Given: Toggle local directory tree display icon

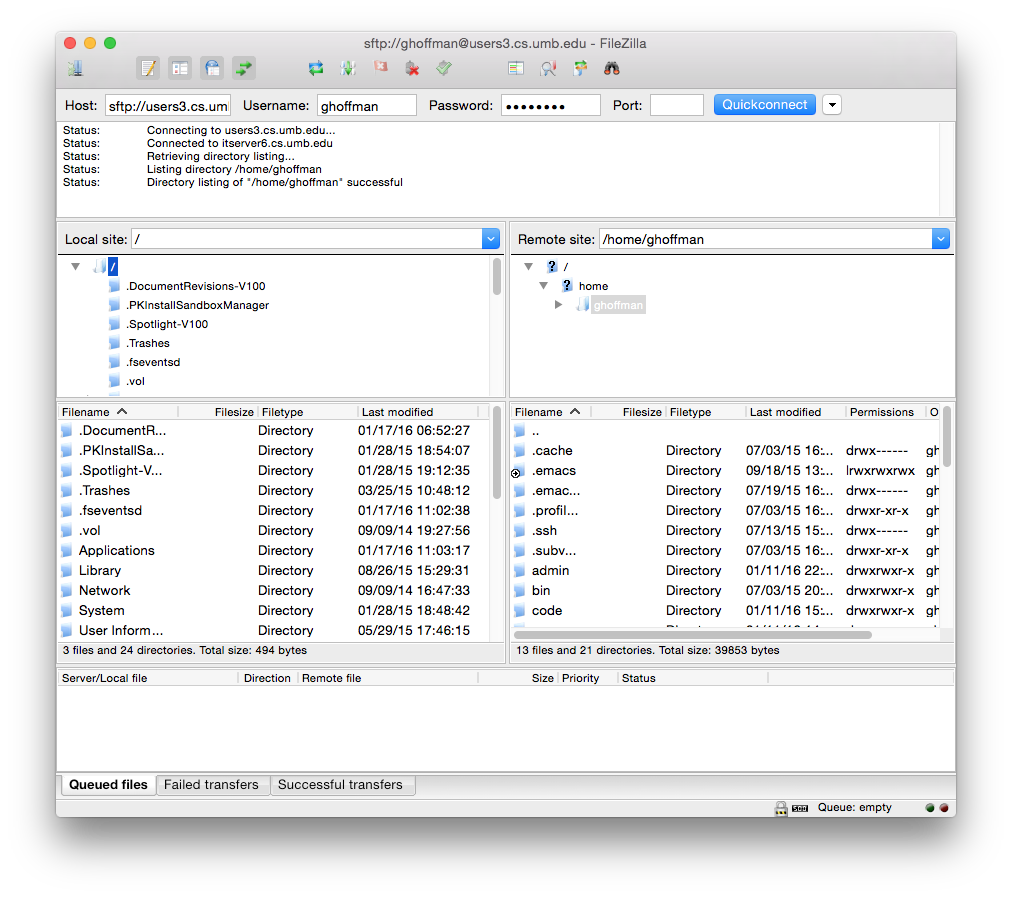Looking at the screenshot, I should pyautogui.click(x=180, y=68).
